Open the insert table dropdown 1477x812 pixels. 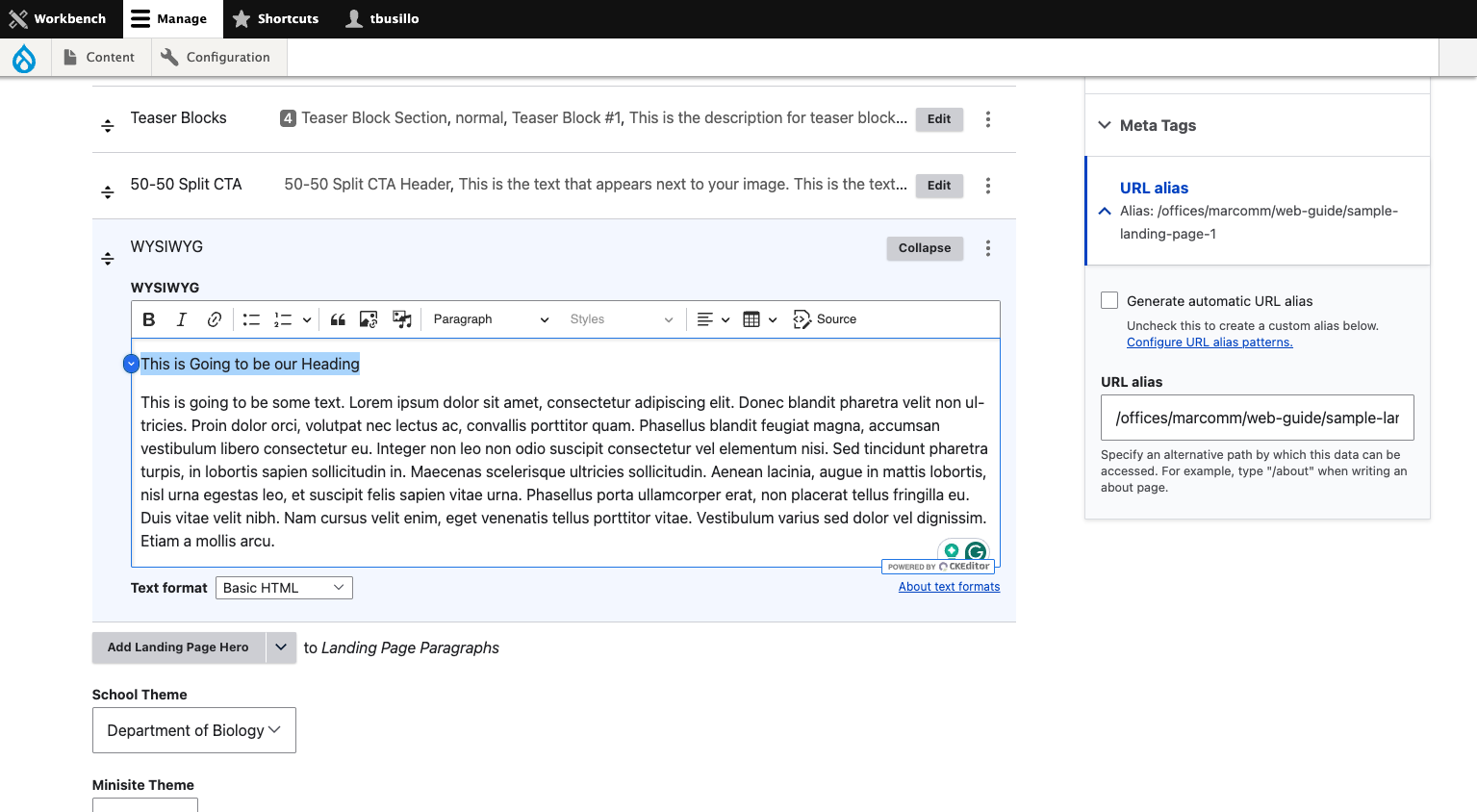click(760, 319)
